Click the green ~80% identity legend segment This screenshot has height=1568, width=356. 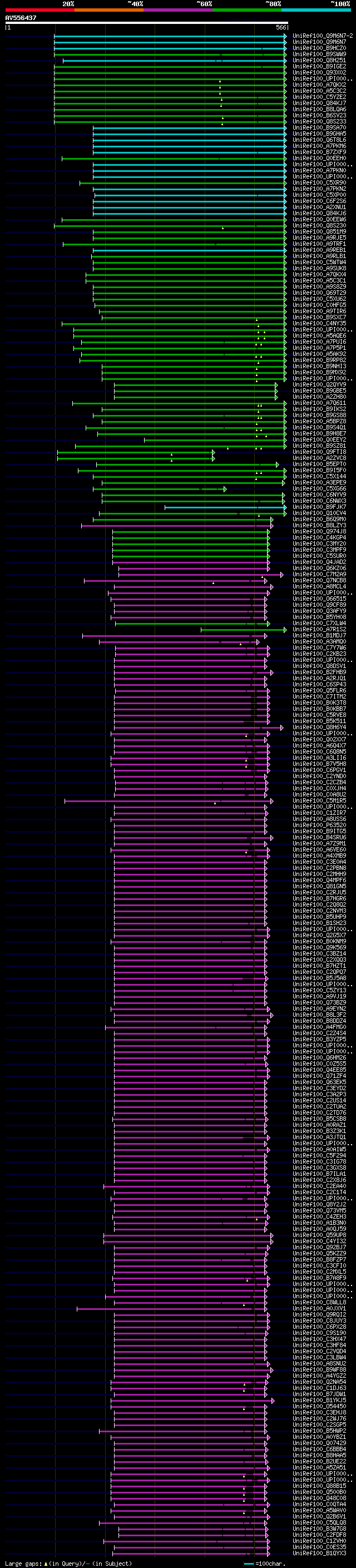click(x=247, y=10)
